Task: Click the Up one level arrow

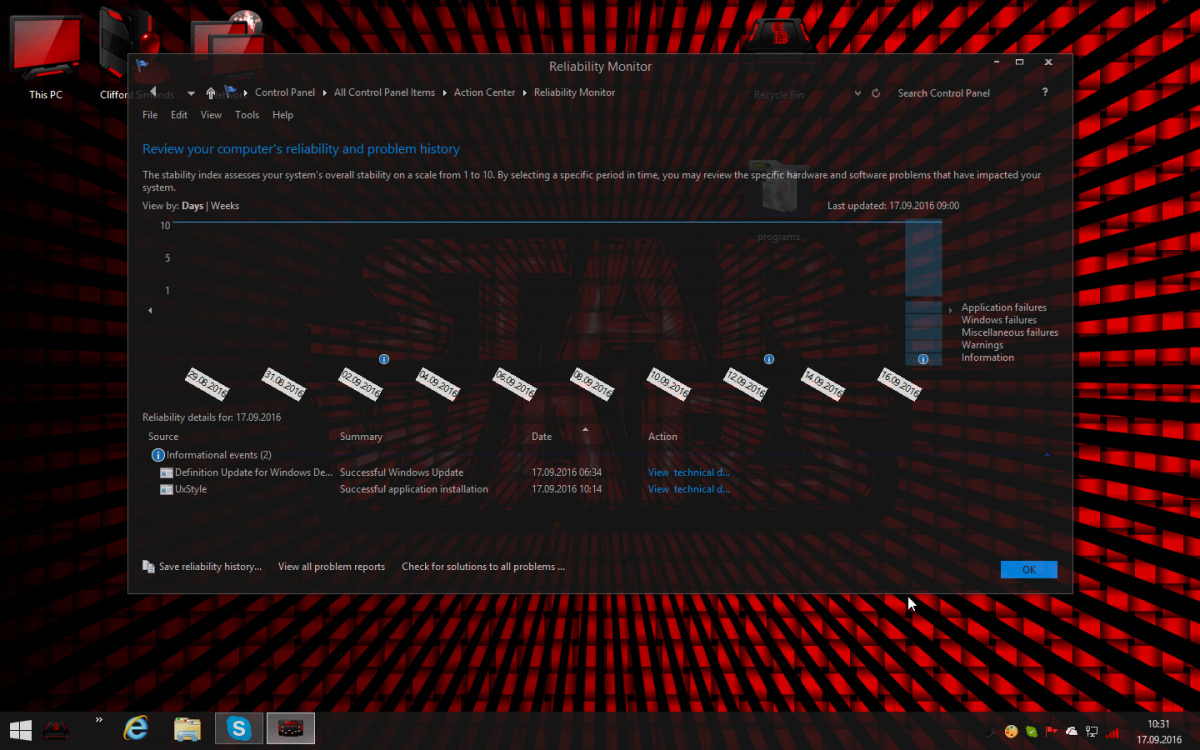Action: click(x=210, y=93)
